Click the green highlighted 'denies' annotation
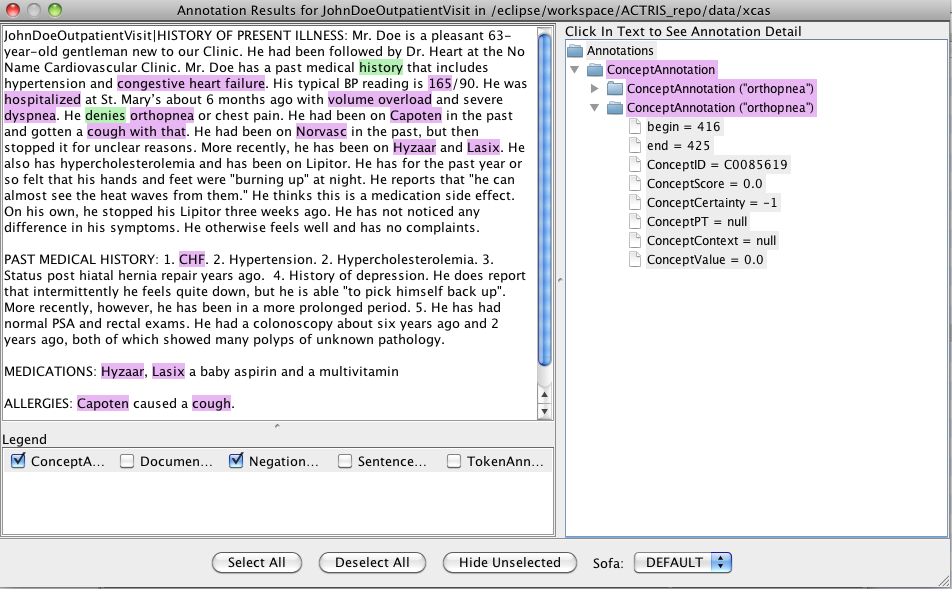Image resolution: width=952 pixels, height=589 pixels. [x=105, y=115]
